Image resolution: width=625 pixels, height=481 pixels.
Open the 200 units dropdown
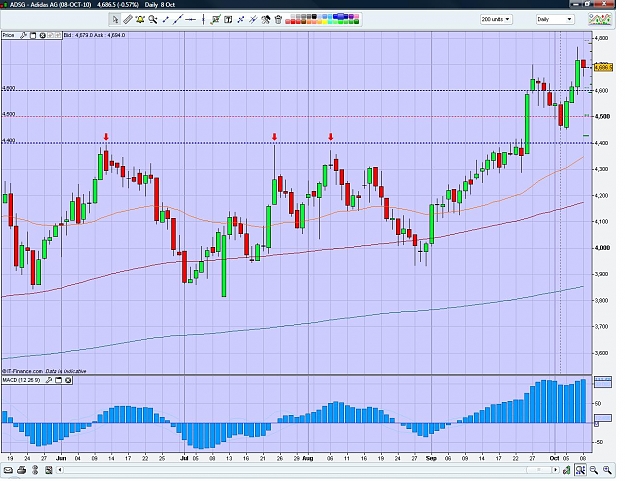[496, 19]
